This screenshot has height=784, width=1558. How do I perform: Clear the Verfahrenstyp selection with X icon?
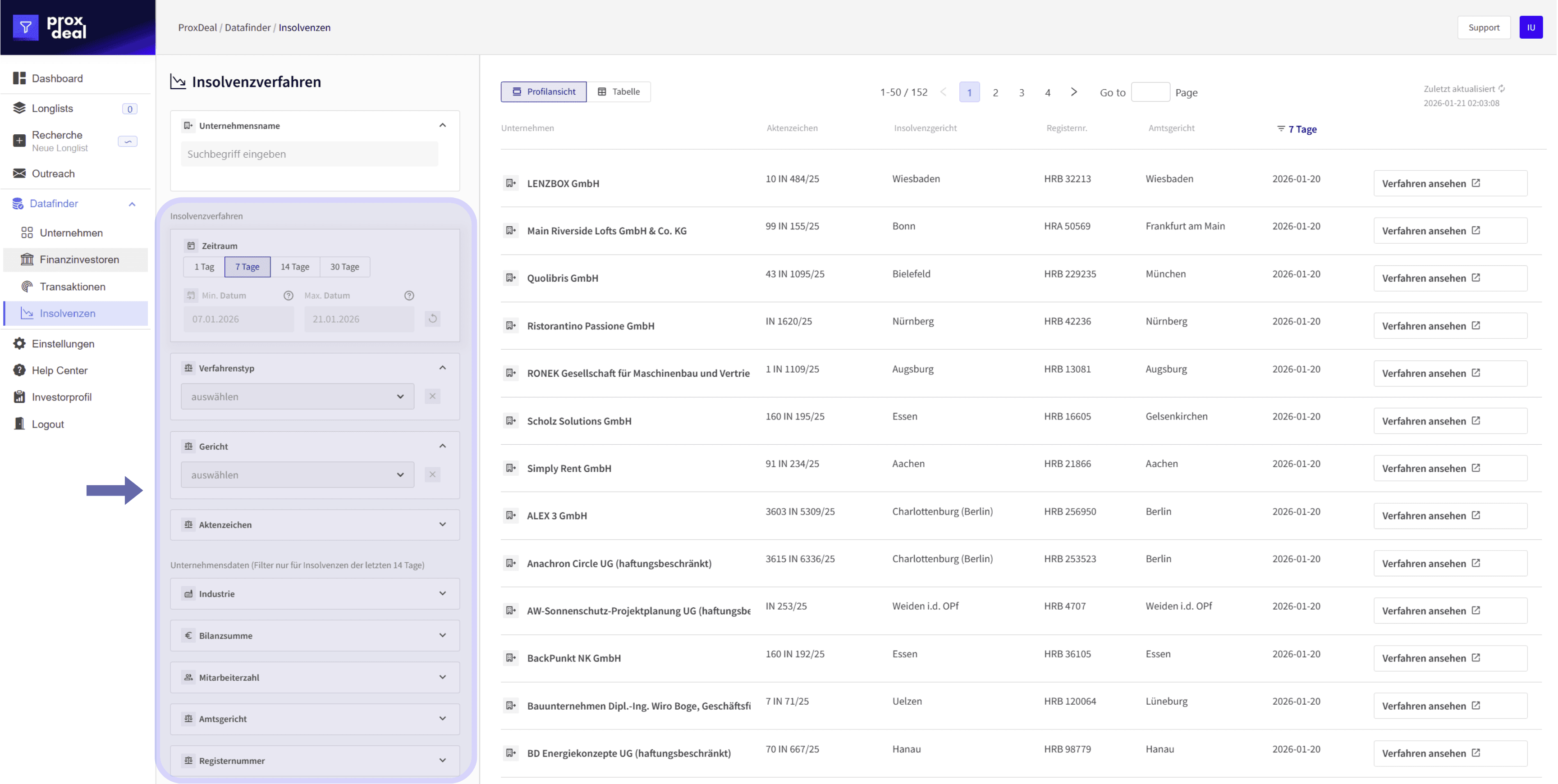[x=432, y=397]
